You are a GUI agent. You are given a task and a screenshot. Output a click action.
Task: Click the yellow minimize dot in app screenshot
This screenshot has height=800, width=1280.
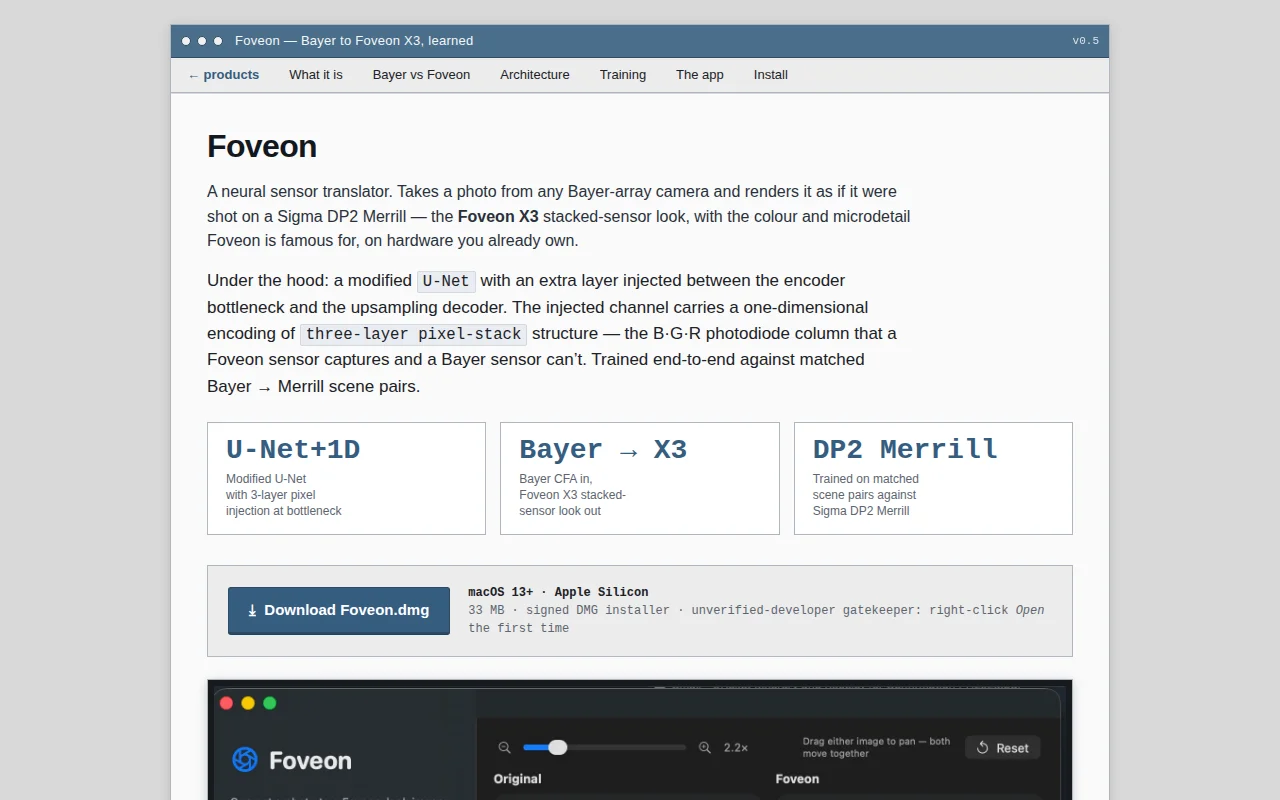pos(248,703)
